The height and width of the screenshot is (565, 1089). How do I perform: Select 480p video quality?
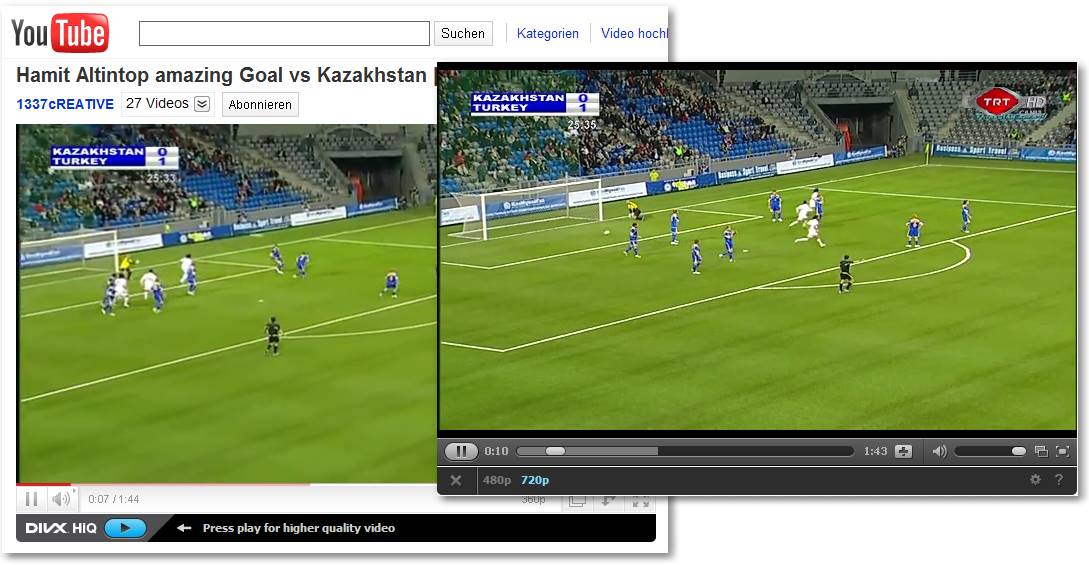(x=497, y=480)
